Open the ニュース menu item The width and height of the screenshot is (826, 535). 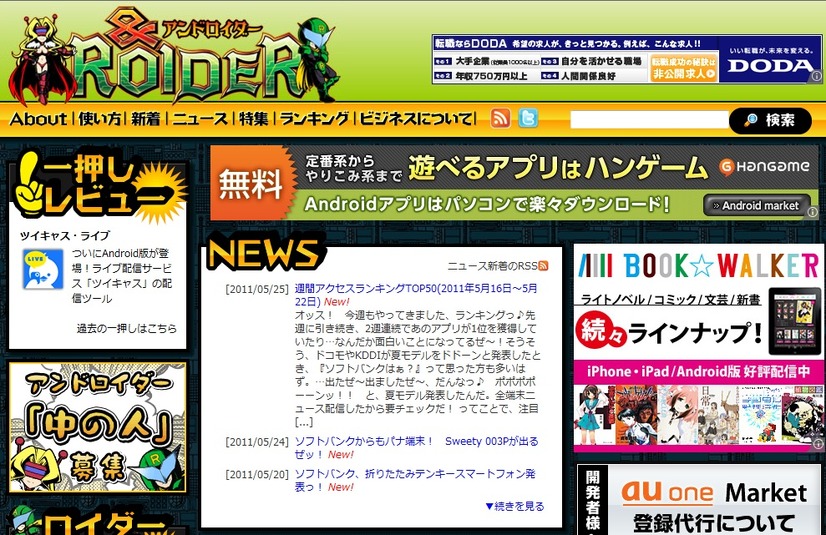[200, 118]
